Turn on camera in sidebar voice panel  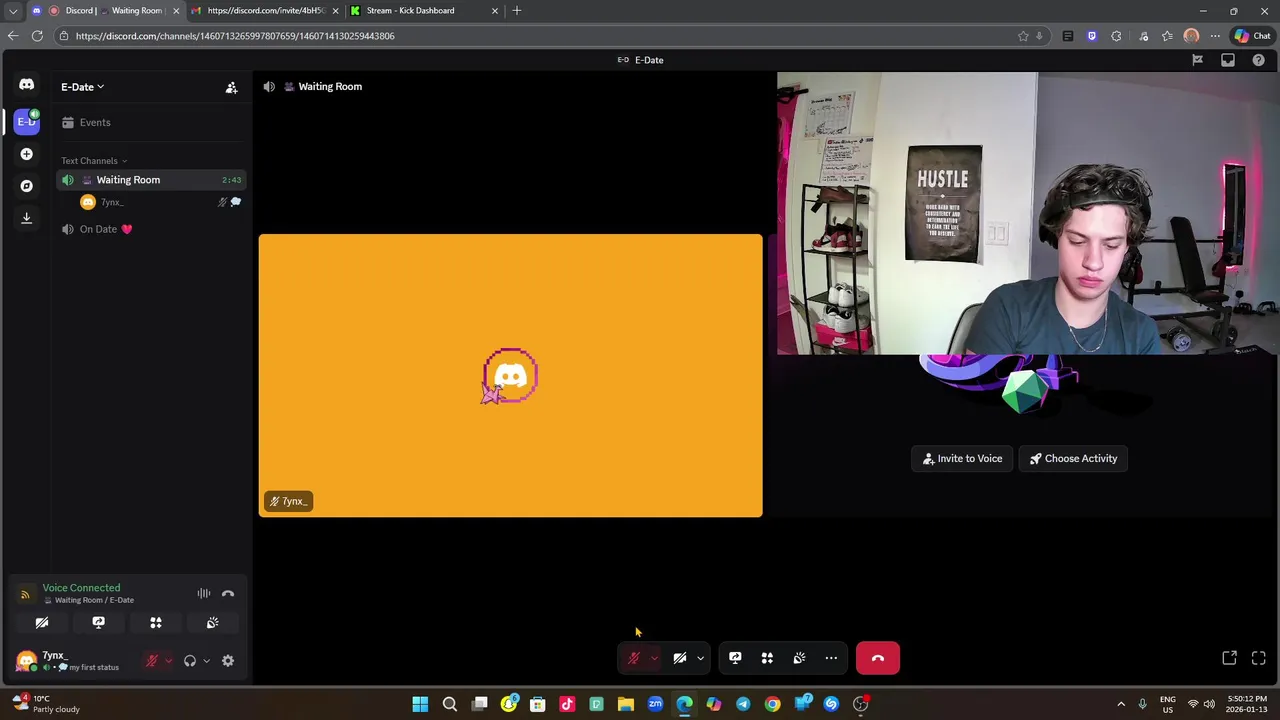(x=42, y=623)
